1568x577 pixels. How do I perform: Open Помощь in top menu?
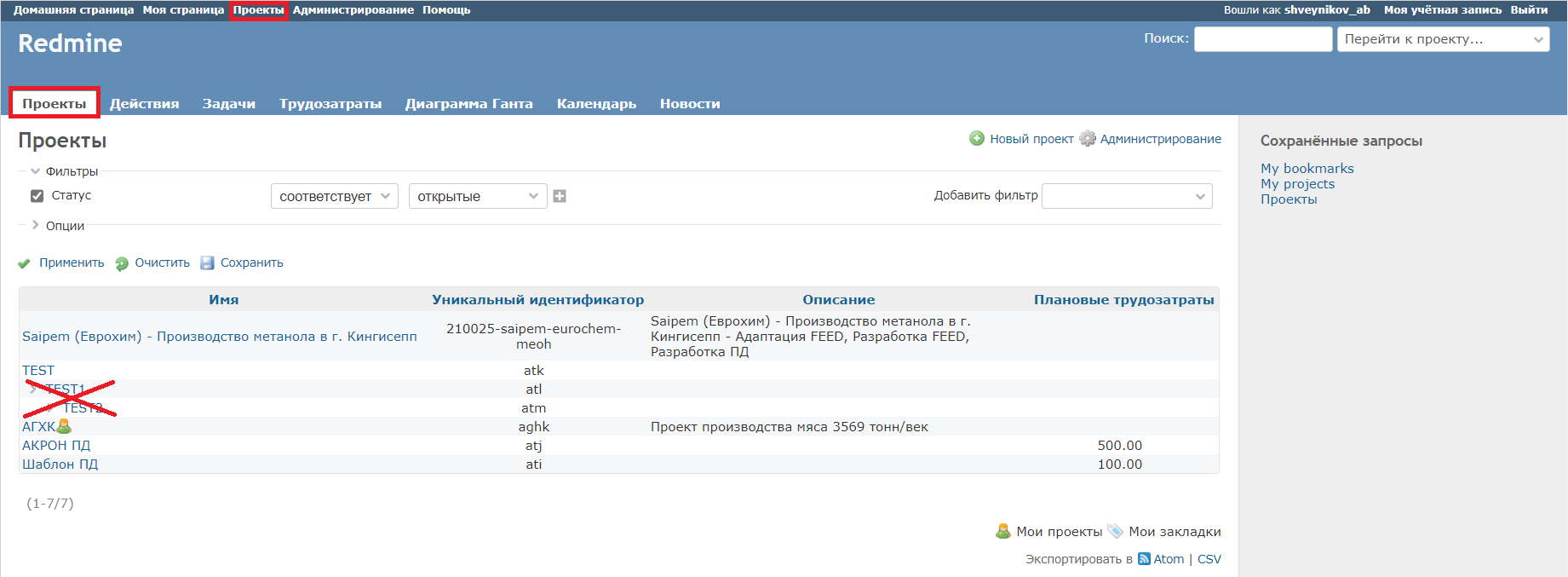pos(446,10)
